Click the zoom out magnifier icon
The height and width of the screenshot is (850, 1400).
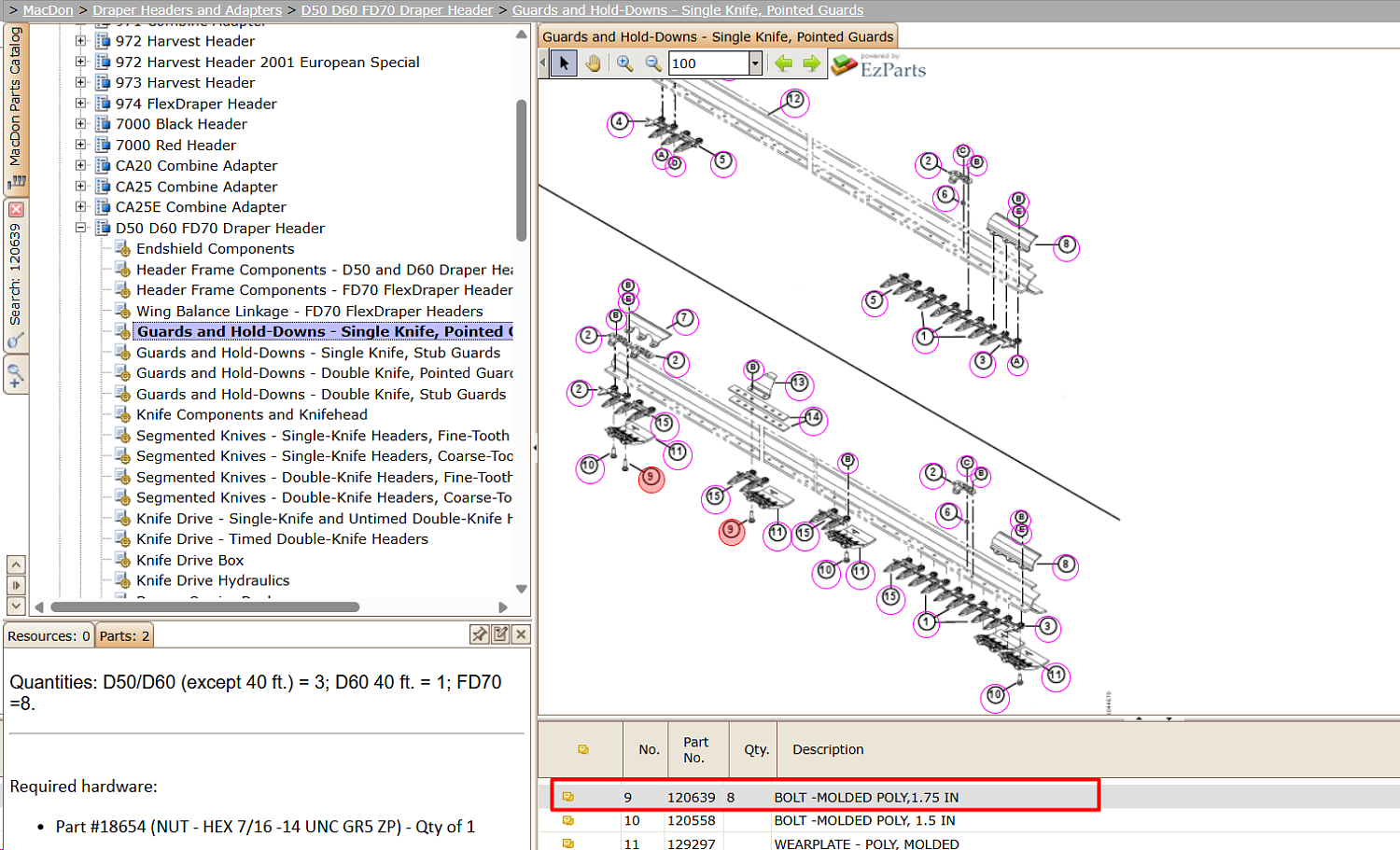coord(653,63)
